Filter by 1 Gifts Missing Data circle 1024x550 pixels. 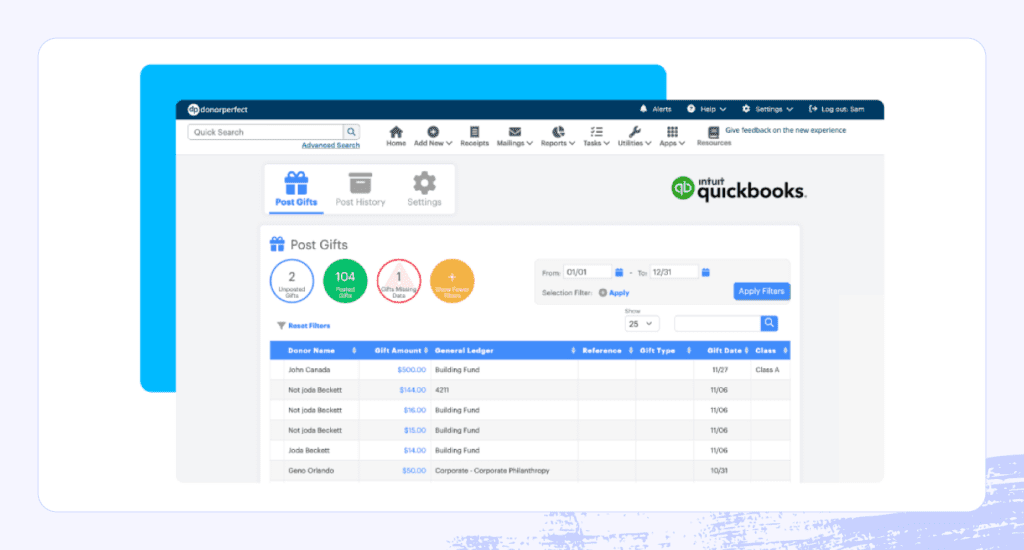point(399,281)
